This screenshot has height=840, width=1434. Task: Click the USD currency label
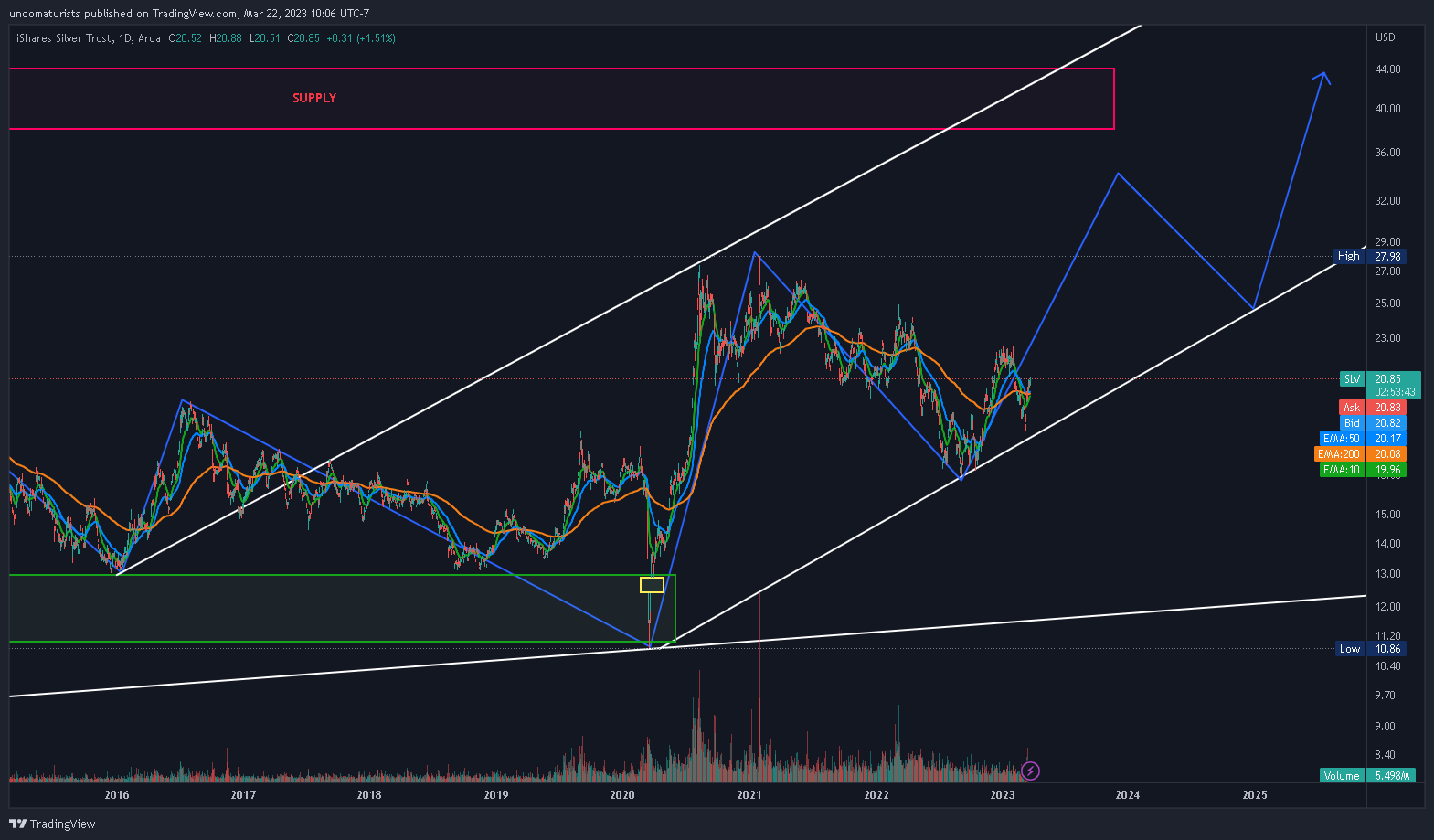(x=1386, y=37)
